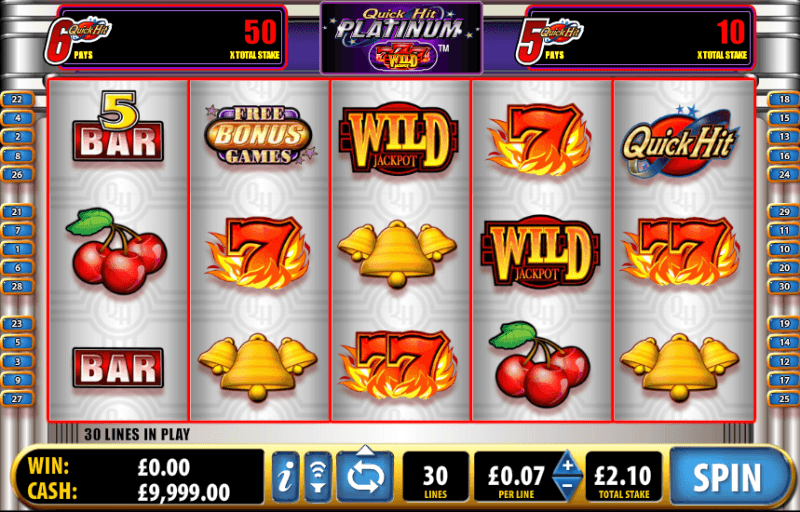This screenshot has width=800, height=512.
Task: Toggle the sound signal icon
Action: (x=318, y=477)
